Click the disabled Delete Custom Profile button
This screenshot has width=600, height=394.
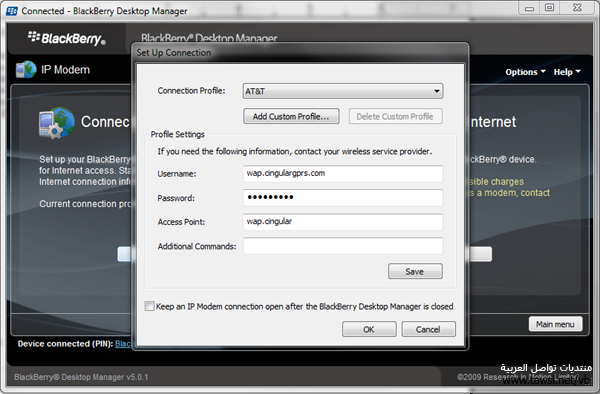click(x=395, y=116)
